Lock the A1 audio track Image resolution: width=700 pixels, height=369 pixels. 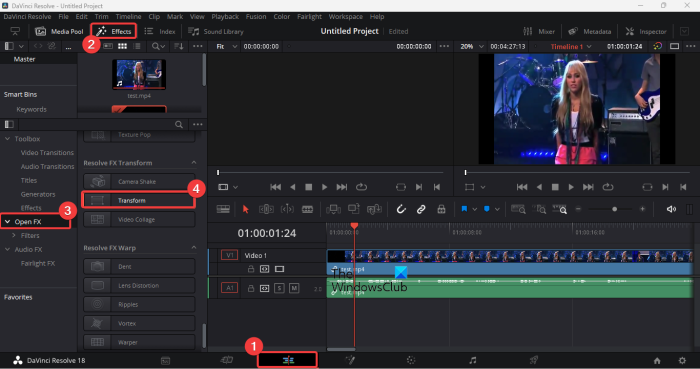(x=251, y=288)
